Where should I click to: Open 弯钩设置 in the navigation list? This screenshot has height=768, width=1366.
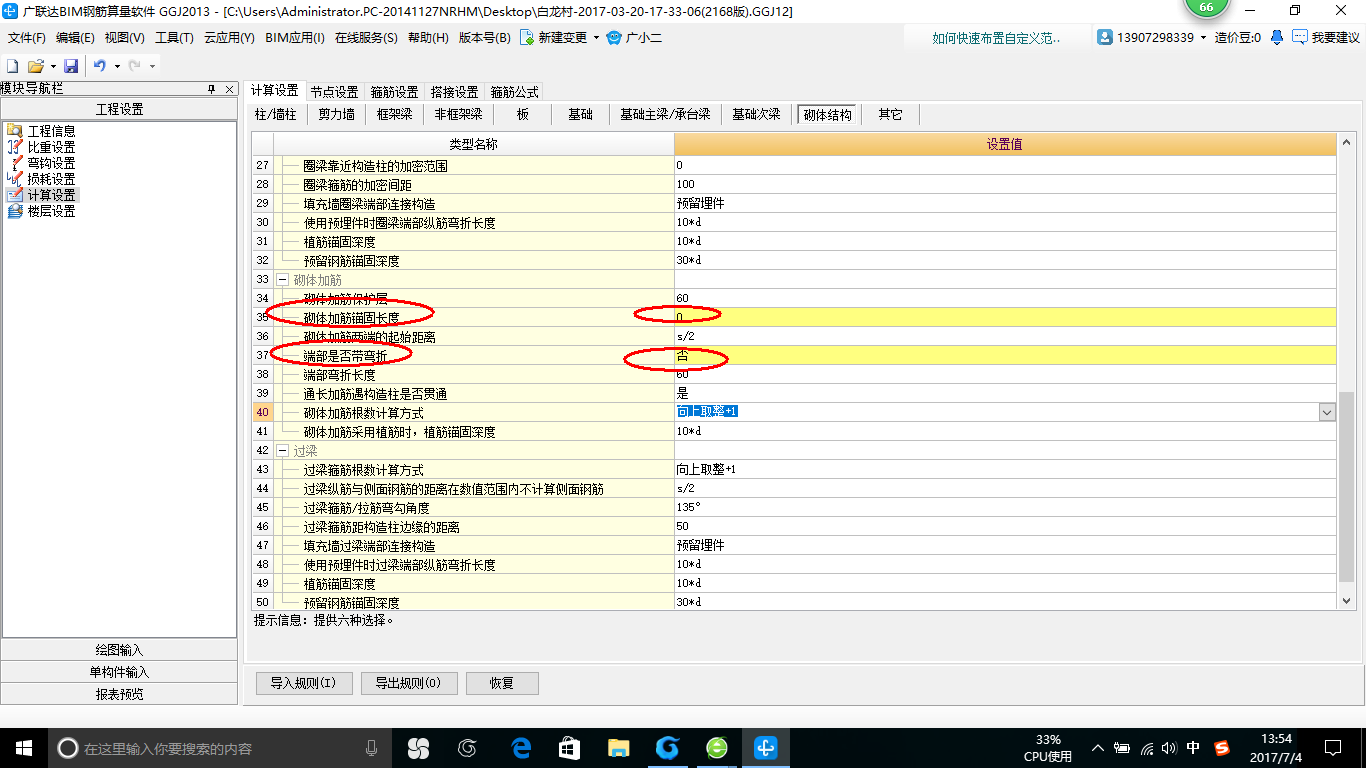40,163
